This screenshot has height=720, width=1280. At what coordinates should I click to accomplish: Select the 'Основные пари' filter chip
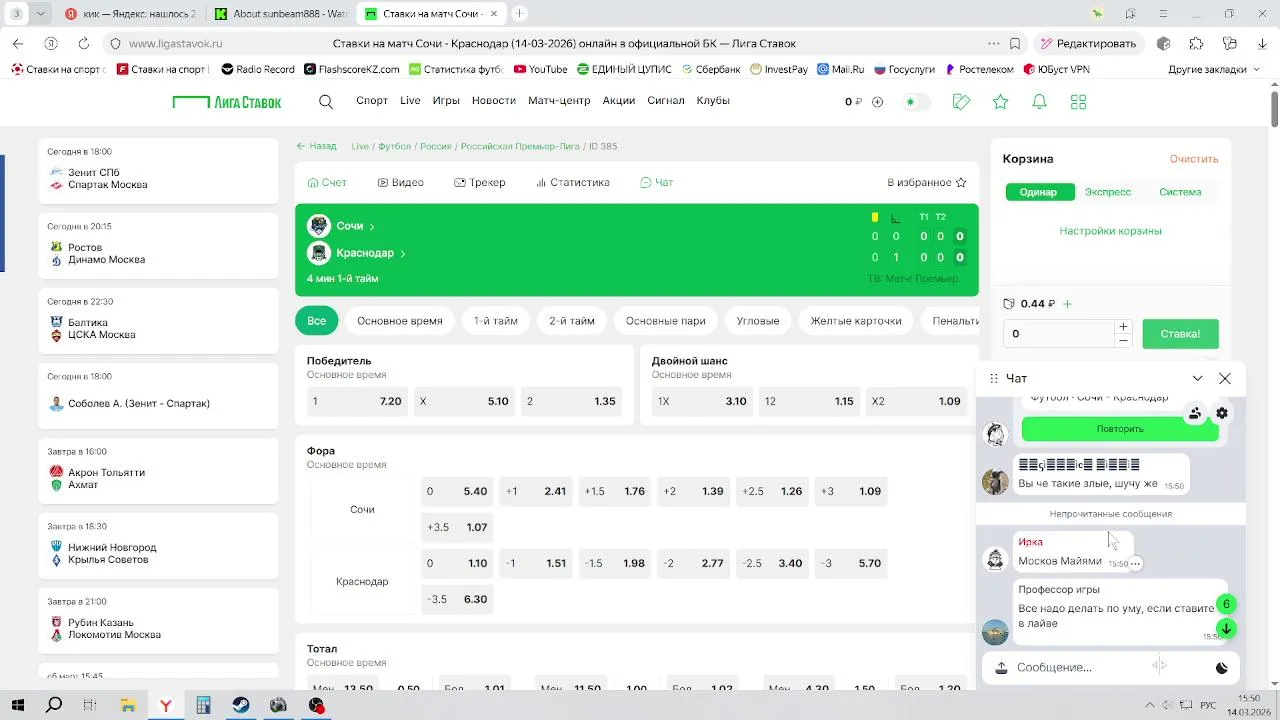tap(665, 321)
